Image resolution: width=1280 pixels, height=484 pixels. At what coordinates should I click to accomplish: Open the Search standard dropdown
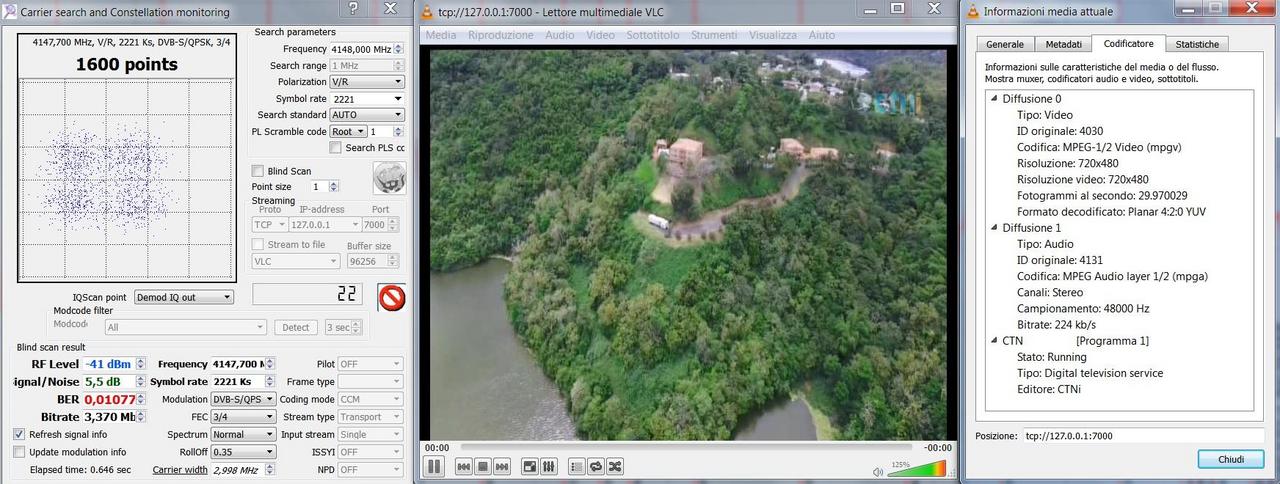[367, 115]
